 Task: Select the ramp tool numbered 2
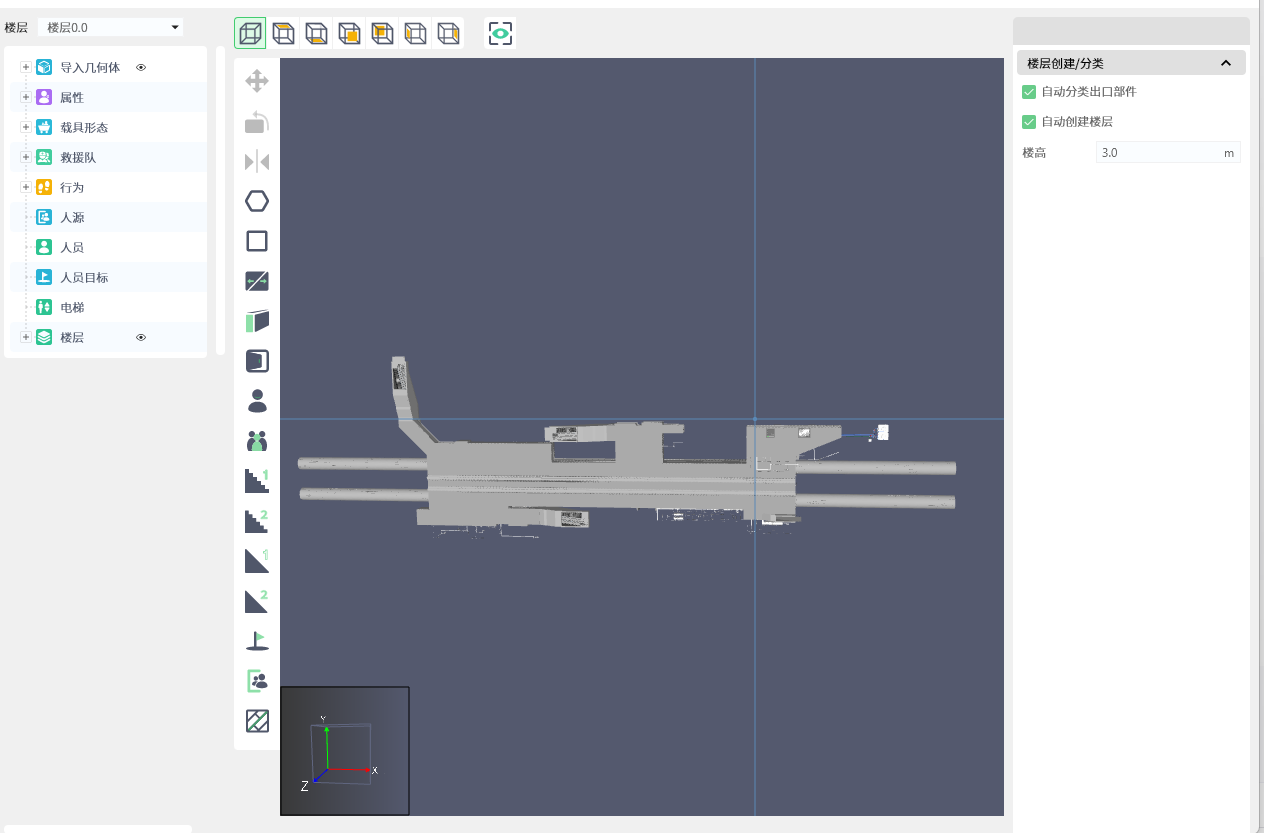tap(257, 601)
